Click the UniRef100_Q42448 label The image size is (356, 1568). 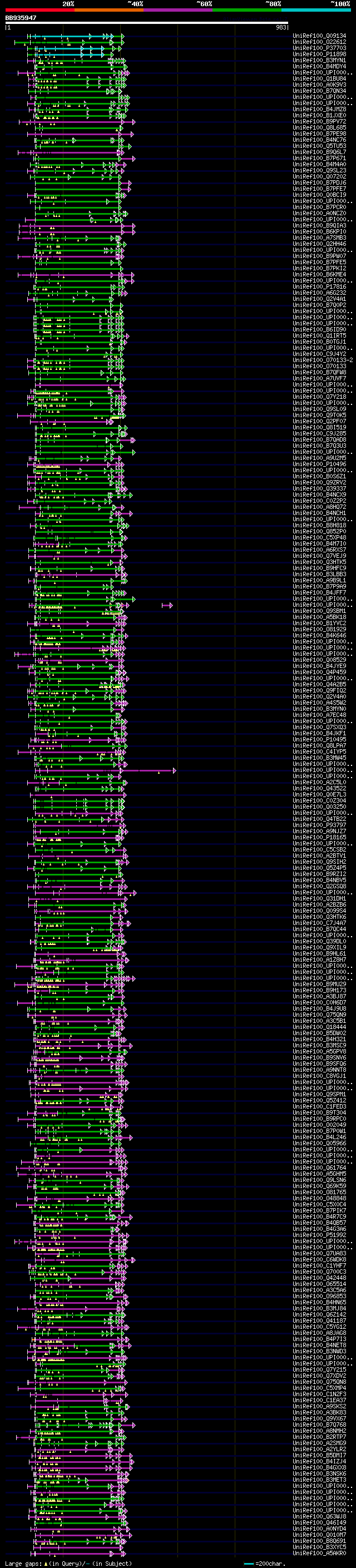pos(319,1278)
